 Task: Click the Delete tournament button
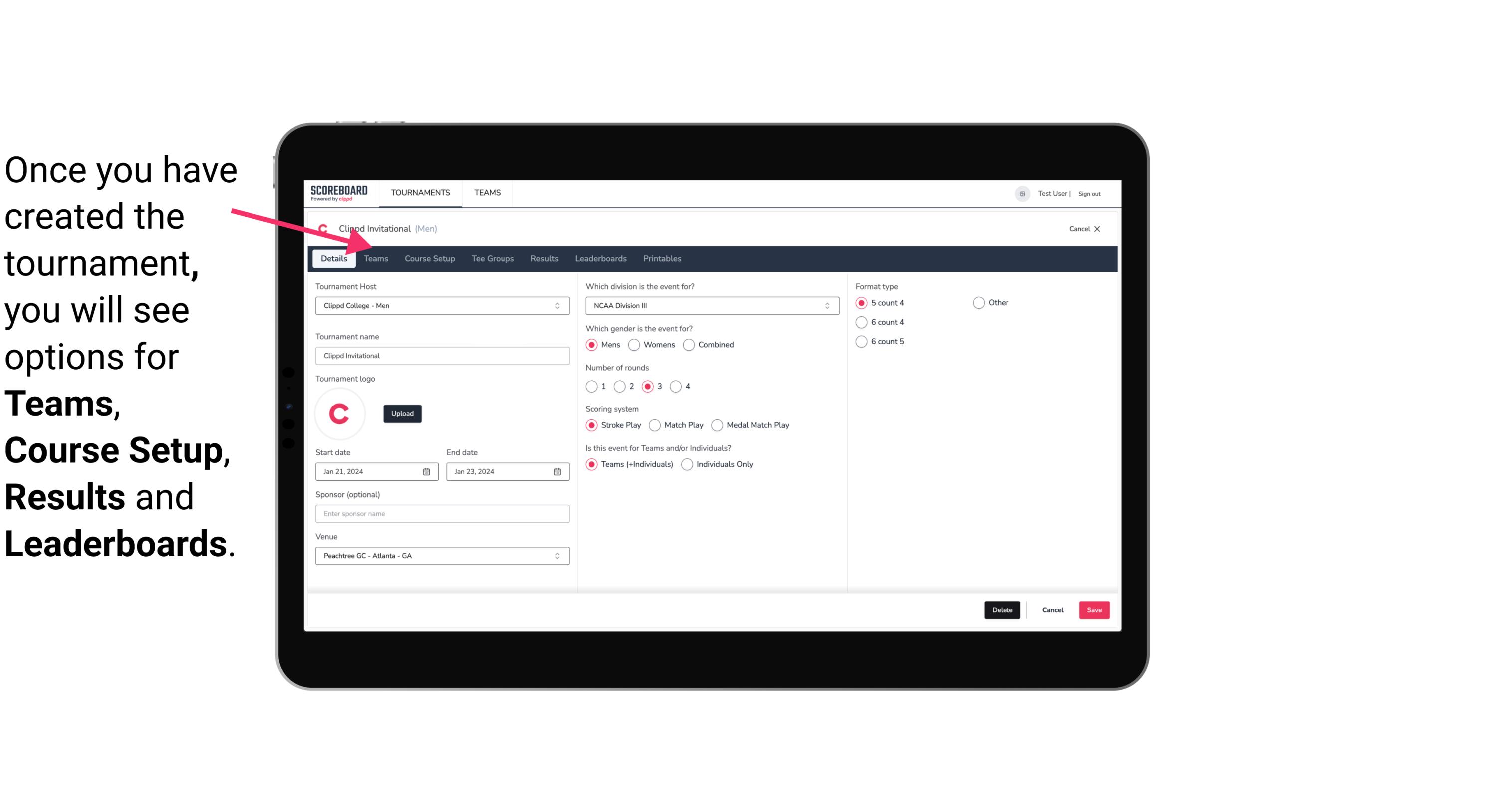(1000, 610)
